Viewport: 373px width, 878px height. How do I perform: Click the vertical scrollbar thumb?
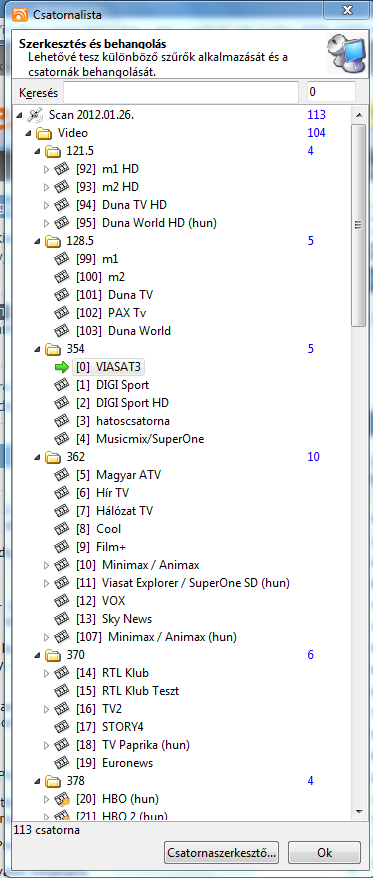click(358, 225)
